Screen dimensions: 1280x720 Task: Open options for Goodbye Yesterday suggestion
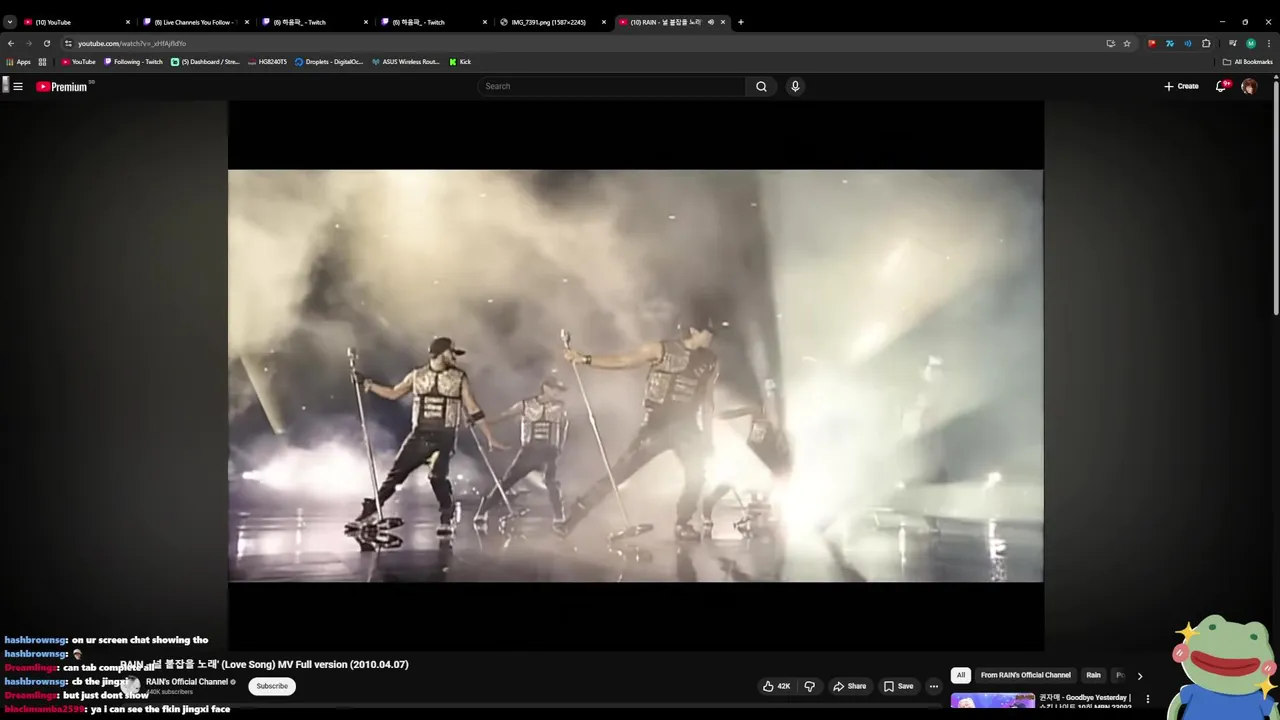1148,699
